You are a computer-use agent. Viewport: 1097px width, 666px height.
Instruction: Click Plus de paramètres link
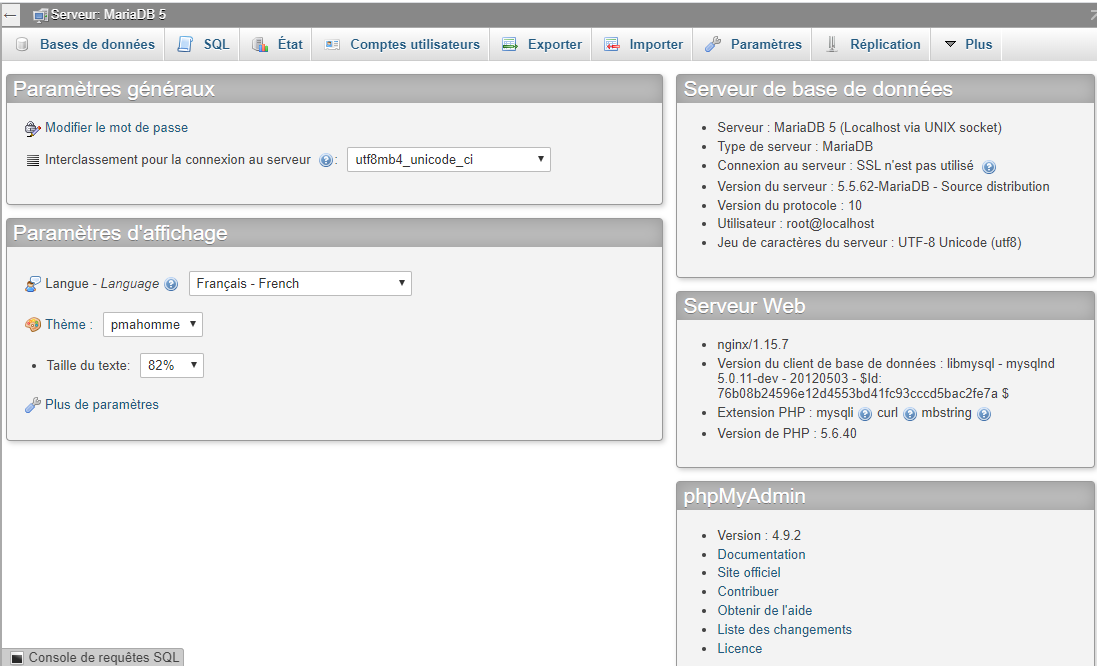[101, 405]
